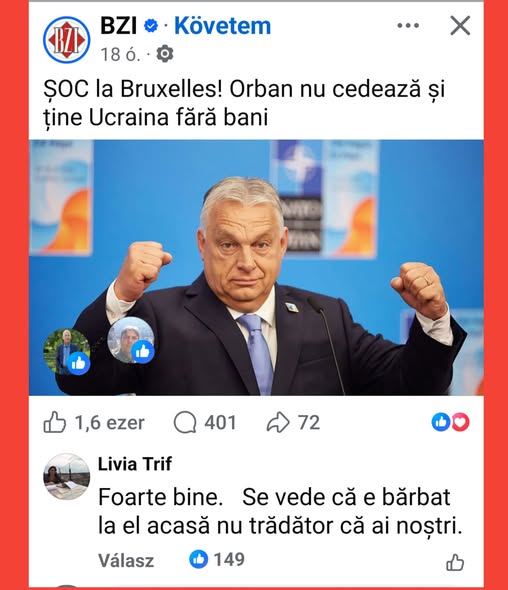The height and width of the screenshot is (590, 508).
Task: Open the three-dot post options menu
Action: point(408,26)
